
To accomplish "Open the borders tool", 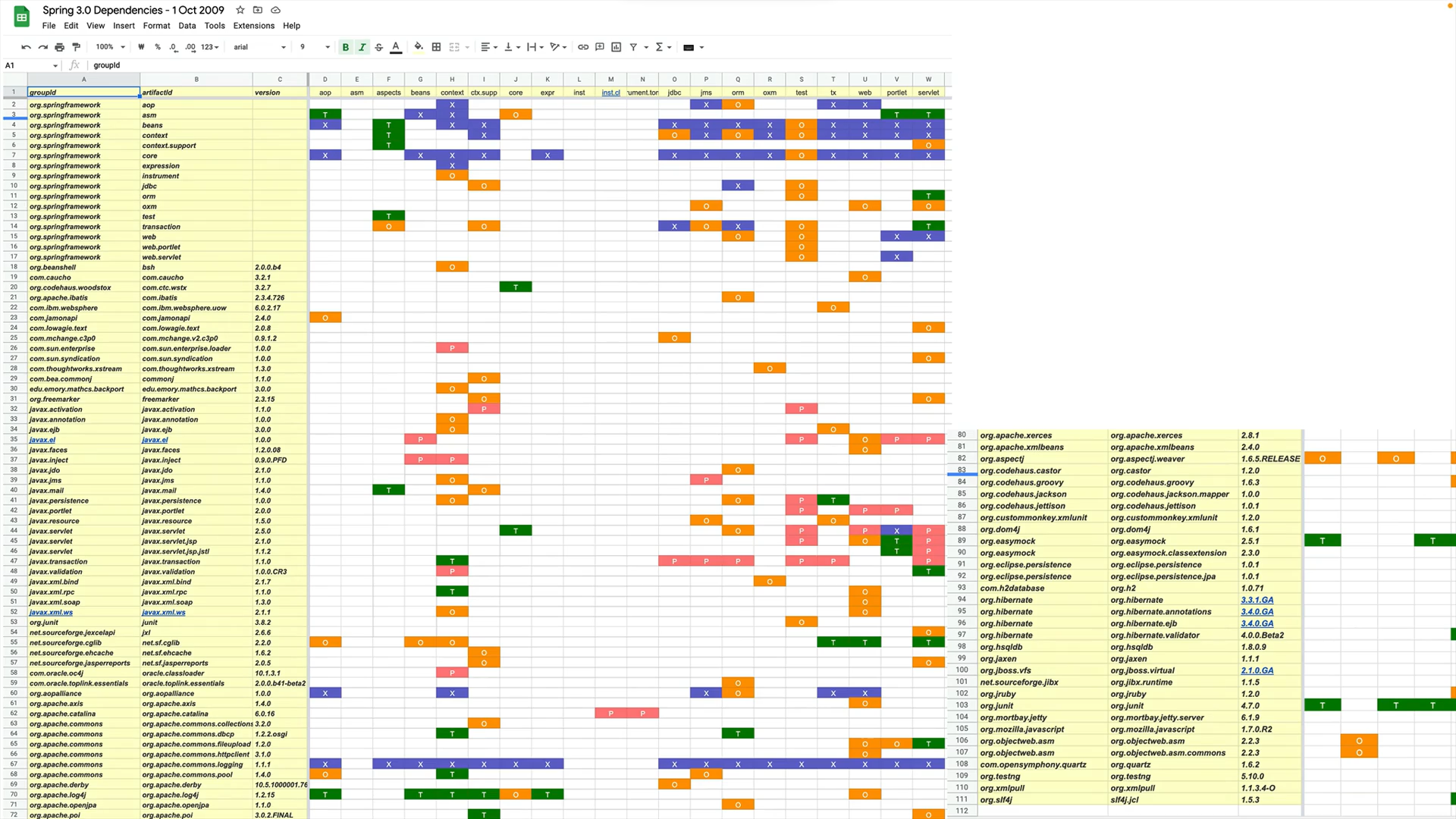I will pos(437,47).
